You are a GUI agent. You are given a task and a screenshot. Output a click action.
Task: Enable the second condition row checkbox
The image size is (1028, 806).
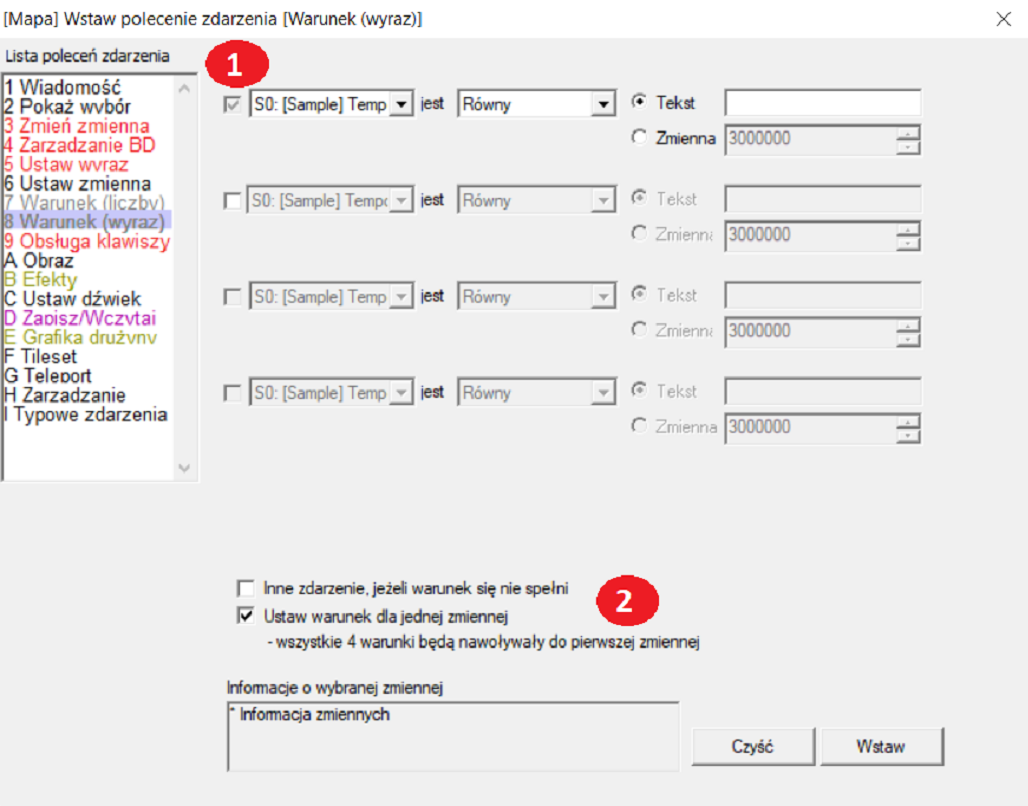coord(232,201)
